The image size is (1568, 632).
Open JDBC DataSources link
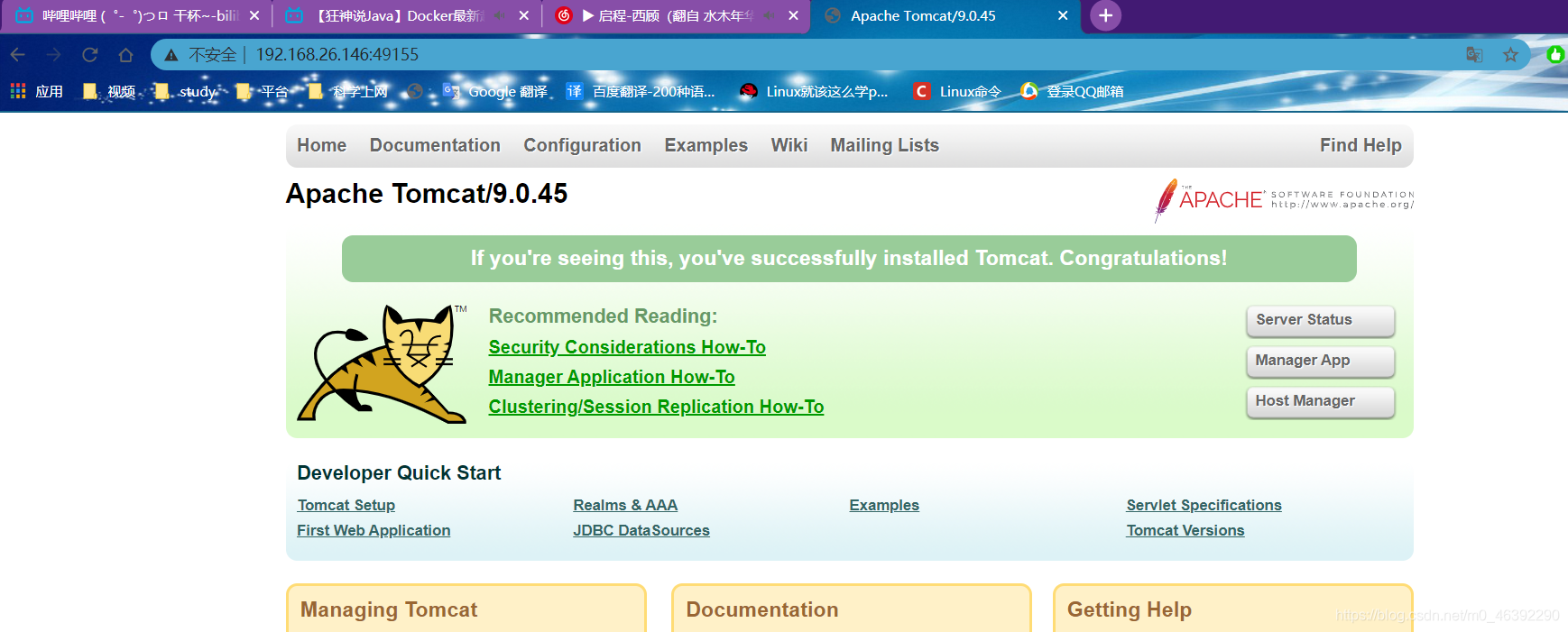point(641,530)
